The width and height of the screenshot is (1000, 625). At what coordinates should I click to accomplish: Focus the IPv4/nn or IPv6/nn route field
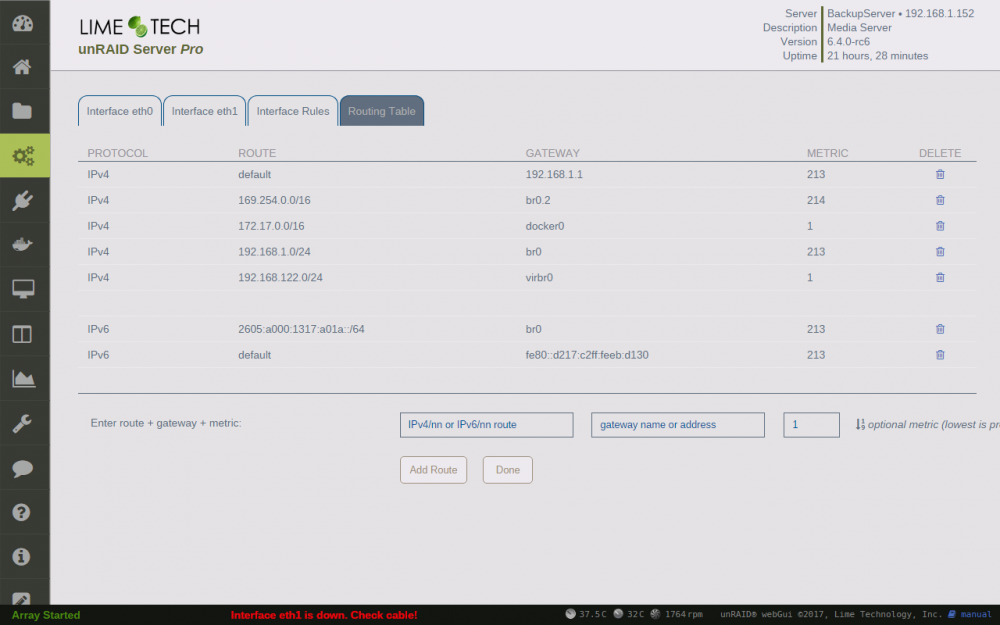[x=487, y=425]
